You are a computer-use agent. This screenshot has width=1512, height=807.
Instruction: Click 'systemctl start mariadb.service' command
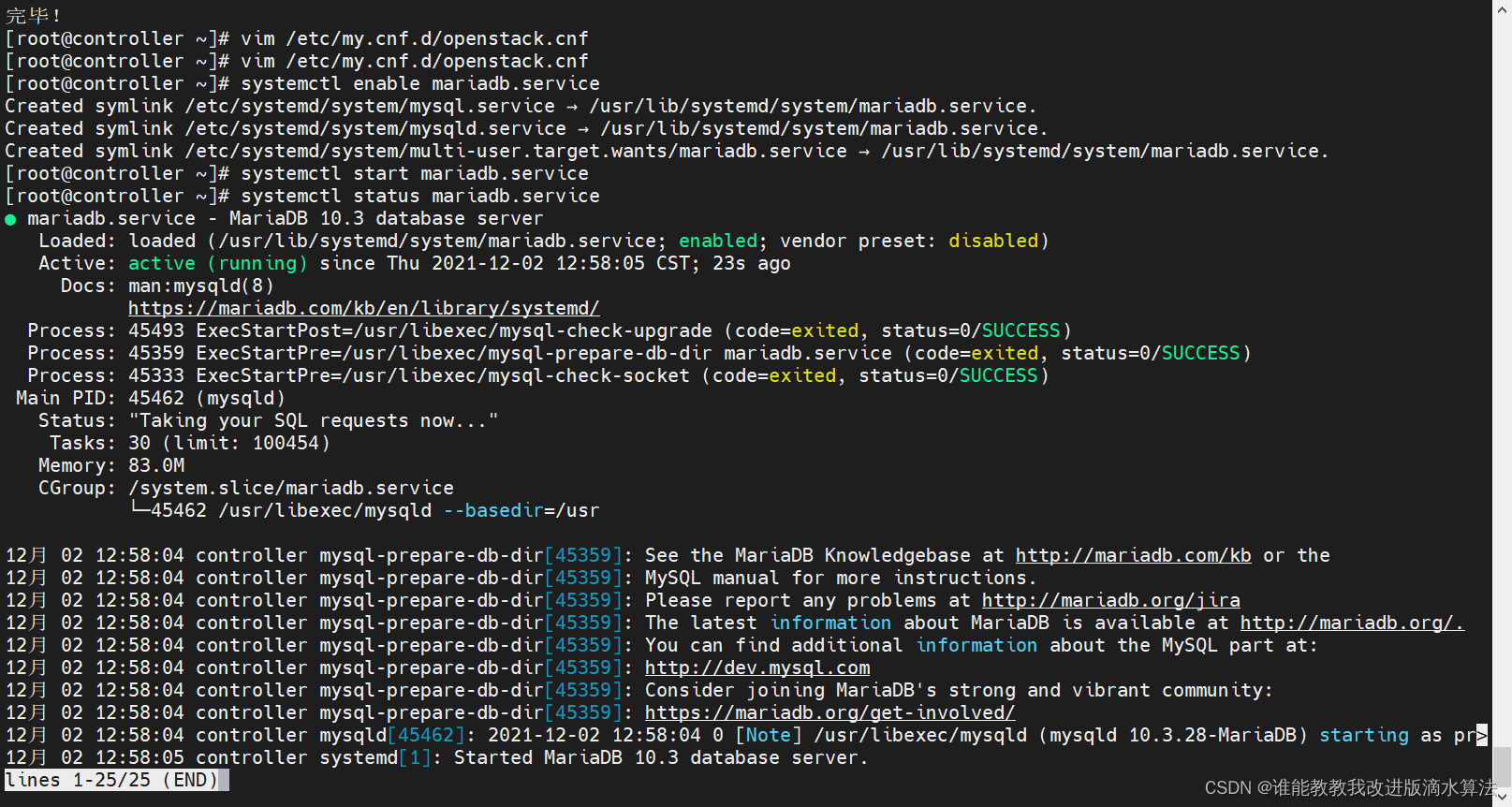pos(415,173)
